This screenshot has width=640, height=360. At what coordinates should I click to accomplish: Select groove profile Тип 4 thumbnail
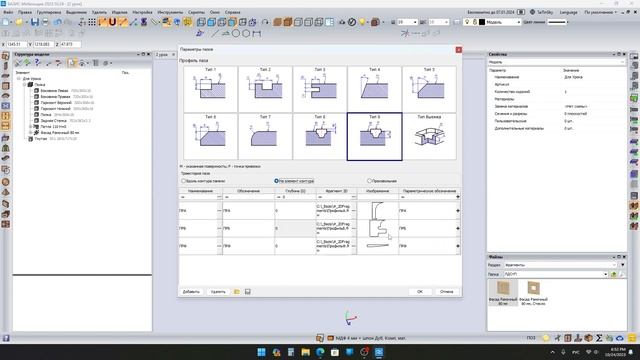click(x=375, y=89)
